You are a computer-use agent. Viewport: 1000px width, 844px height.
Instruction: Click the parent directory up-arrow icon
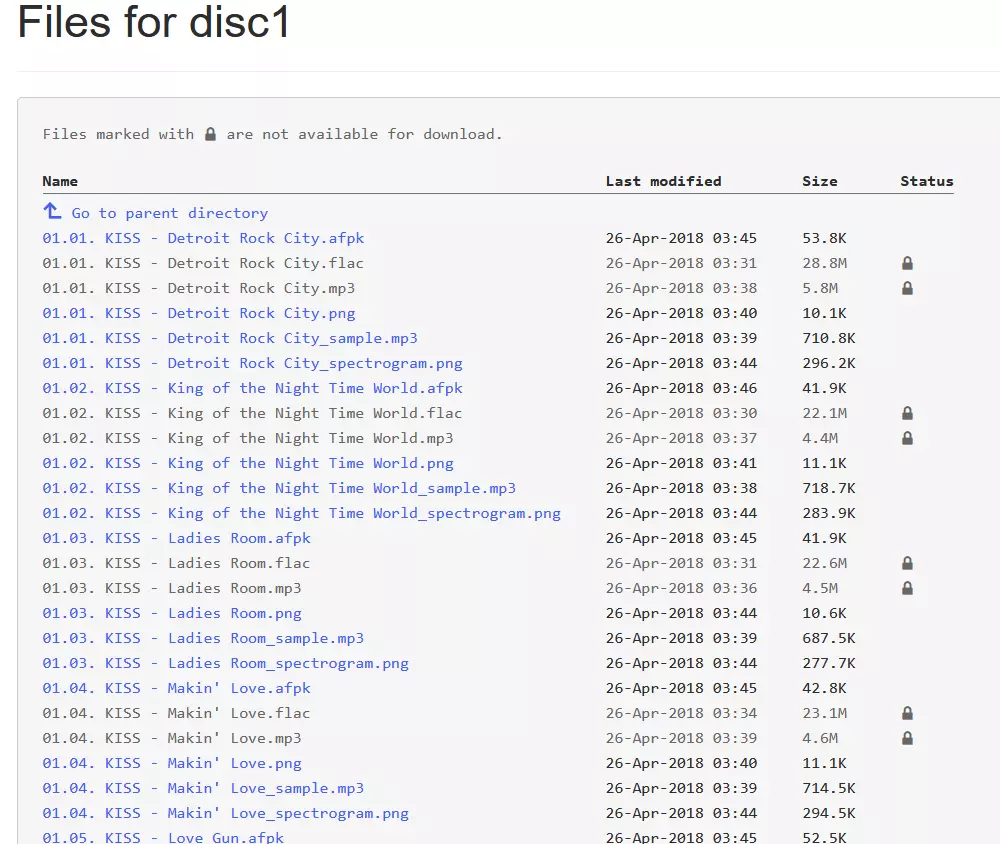[52, 211]
